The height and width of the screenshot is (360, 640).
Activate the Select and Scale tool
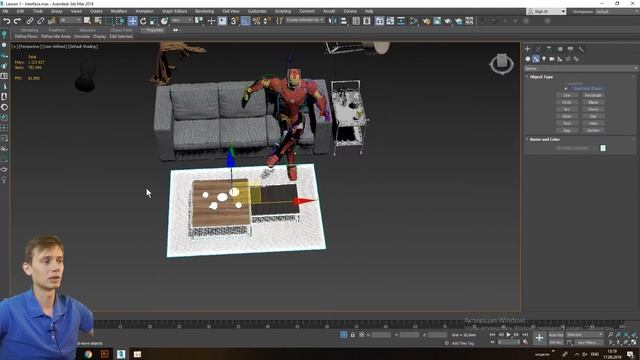[x=153, y=20]
